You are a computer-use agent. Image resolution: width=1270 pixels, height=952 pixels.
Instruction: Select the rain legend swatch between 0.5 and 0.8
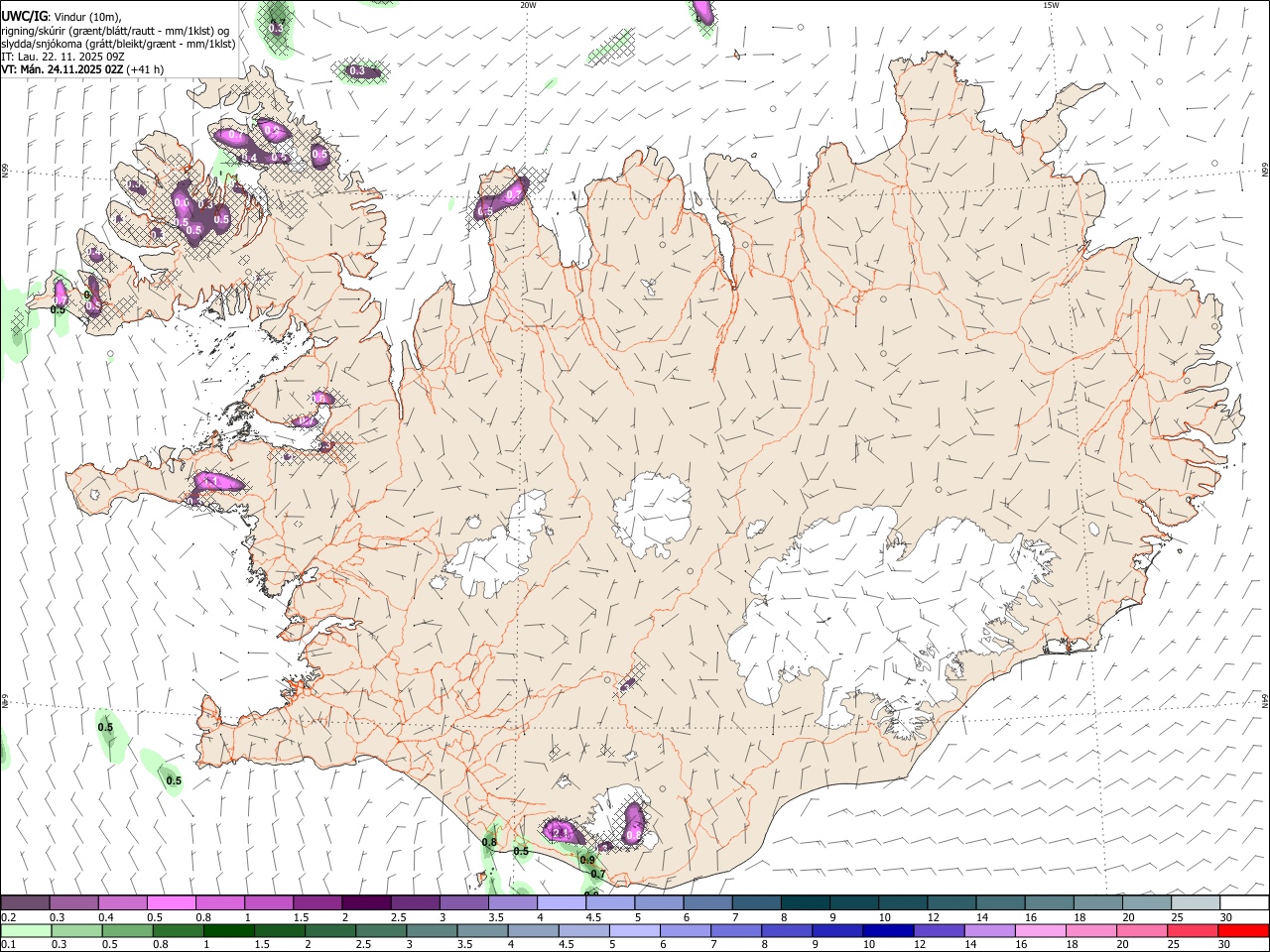128,930
